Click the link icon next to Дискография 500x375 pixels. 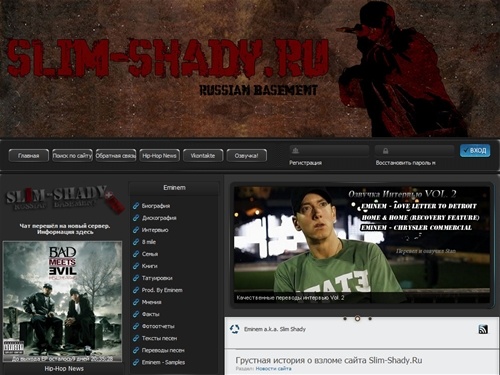136,218
